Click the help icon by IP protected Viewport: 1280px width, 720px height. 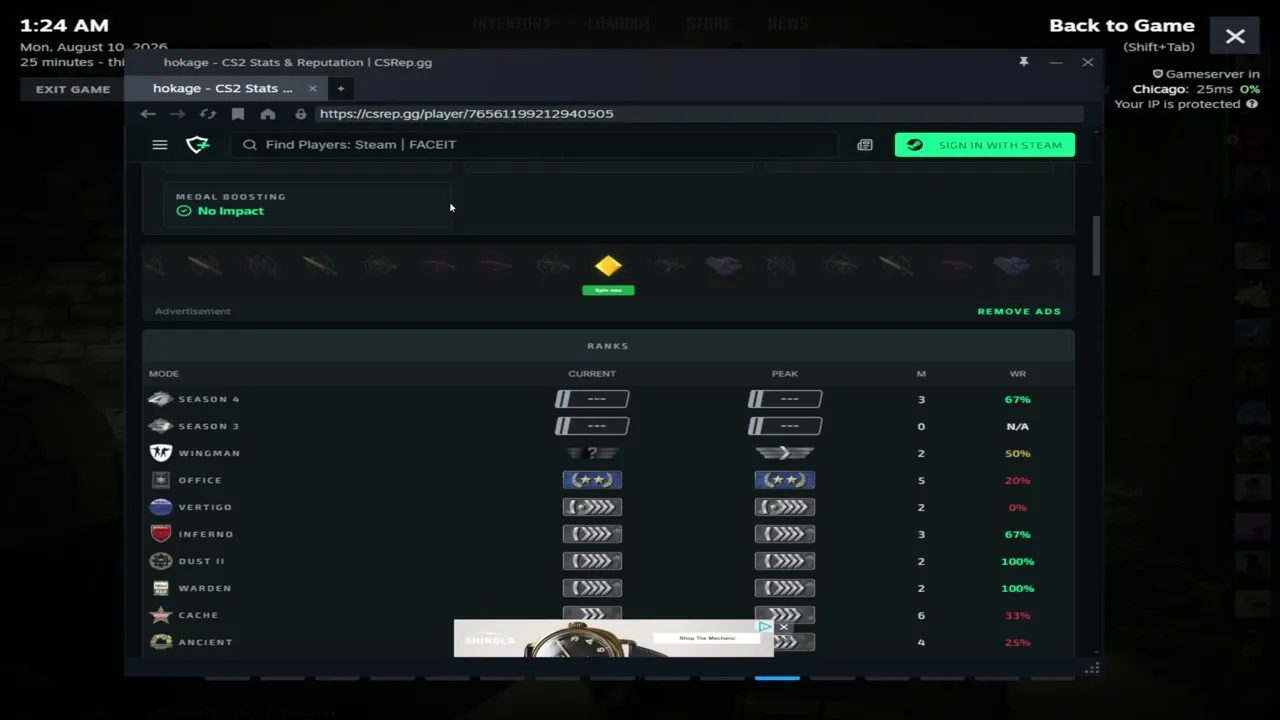pos(1252,104)
